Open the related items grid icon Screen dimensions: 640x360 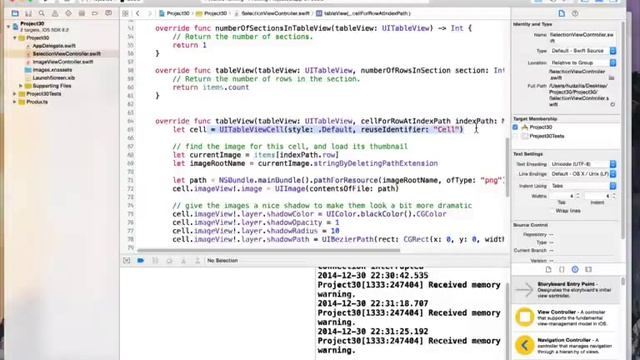click(x=125, y=13)
